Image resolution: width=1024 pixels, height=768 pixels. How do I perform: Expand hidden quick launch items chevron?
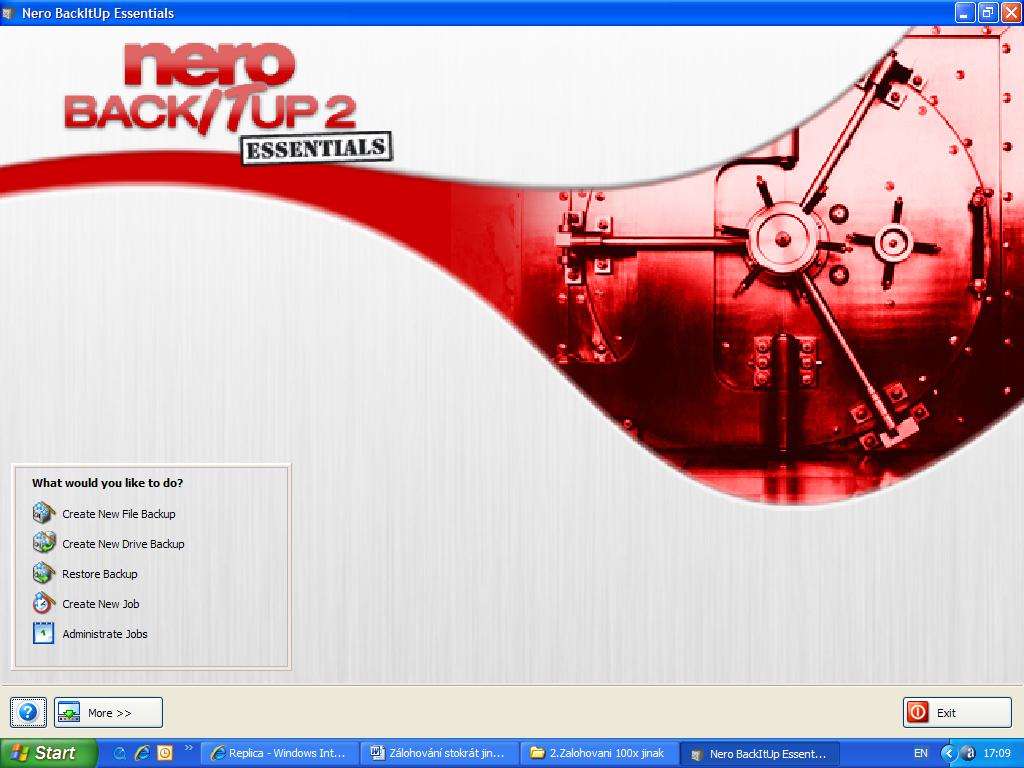pos(188,748)
